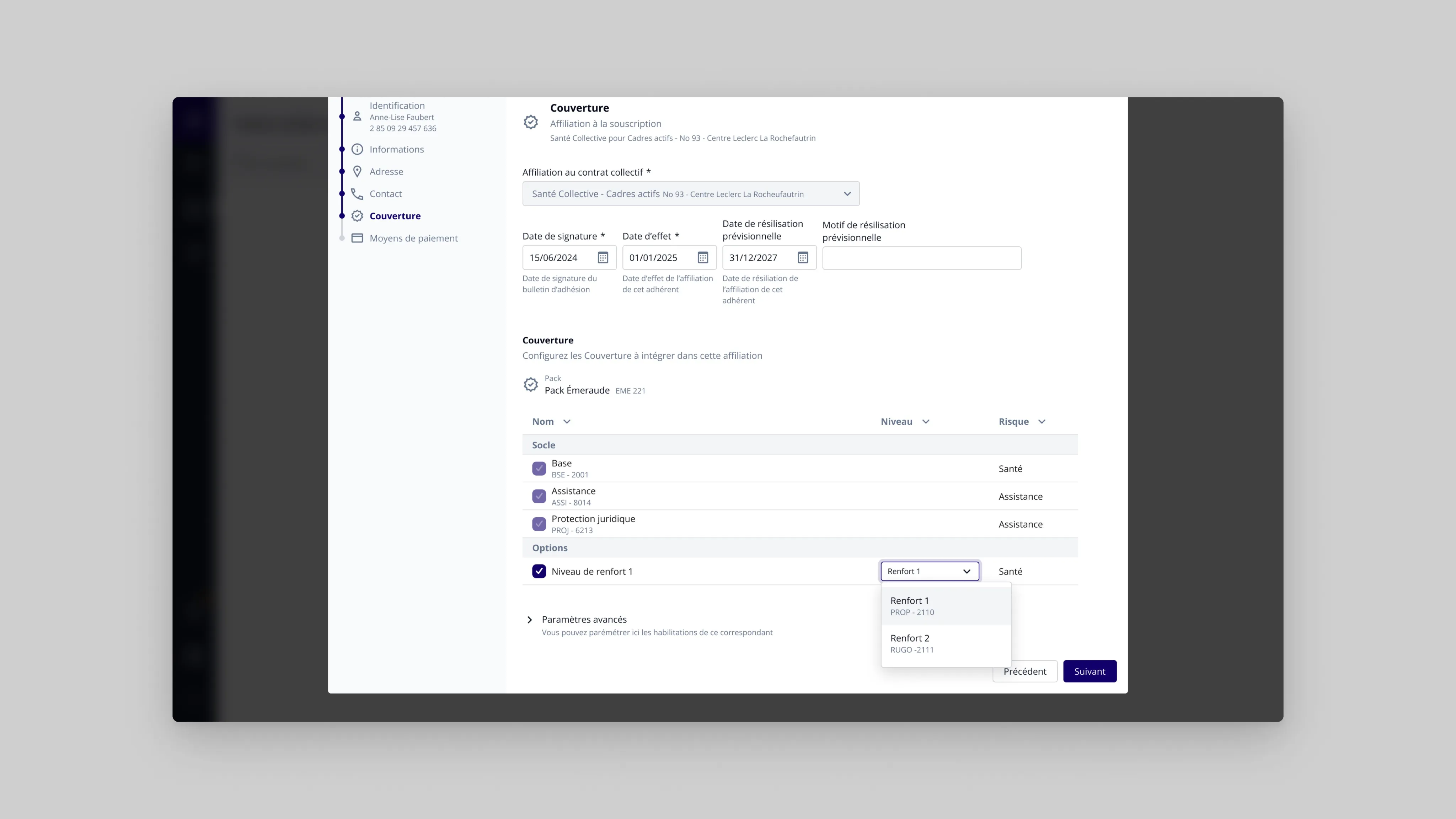Click the Motif de résiliation prévisionnelle field
Image resolution: width=1456 pixels, height=819 pixels.
(x=921, y=258)
